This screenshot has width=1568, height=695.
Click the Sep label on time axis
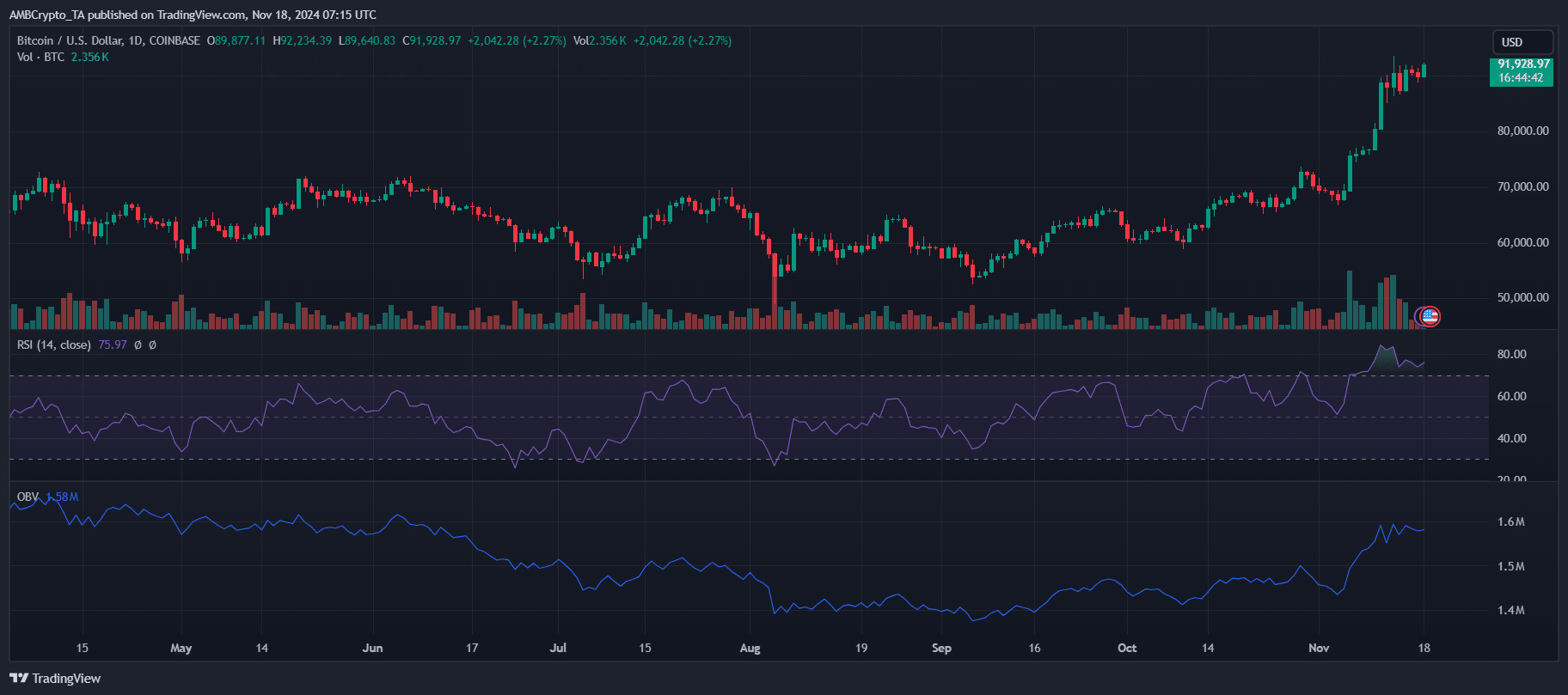[941, 648]
